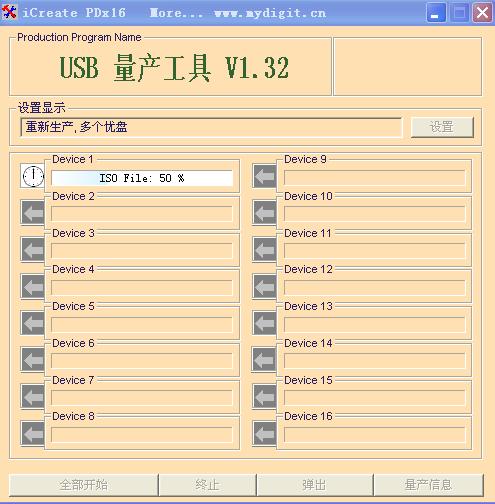Click the 设置显示 group label
This screenshot has height=504, width=495.
(x=42, y=108)
